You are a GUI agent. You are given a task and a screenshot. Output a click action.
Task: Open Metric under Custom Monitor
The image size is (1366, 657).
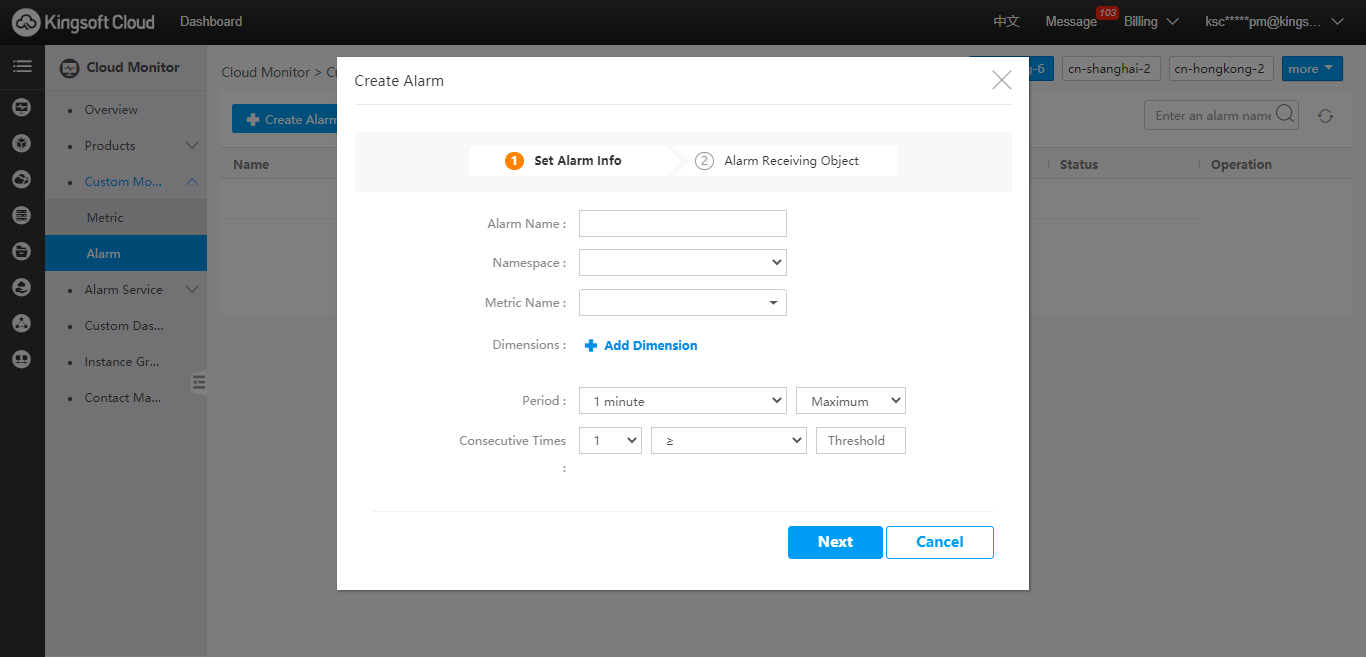click(105, 218)
